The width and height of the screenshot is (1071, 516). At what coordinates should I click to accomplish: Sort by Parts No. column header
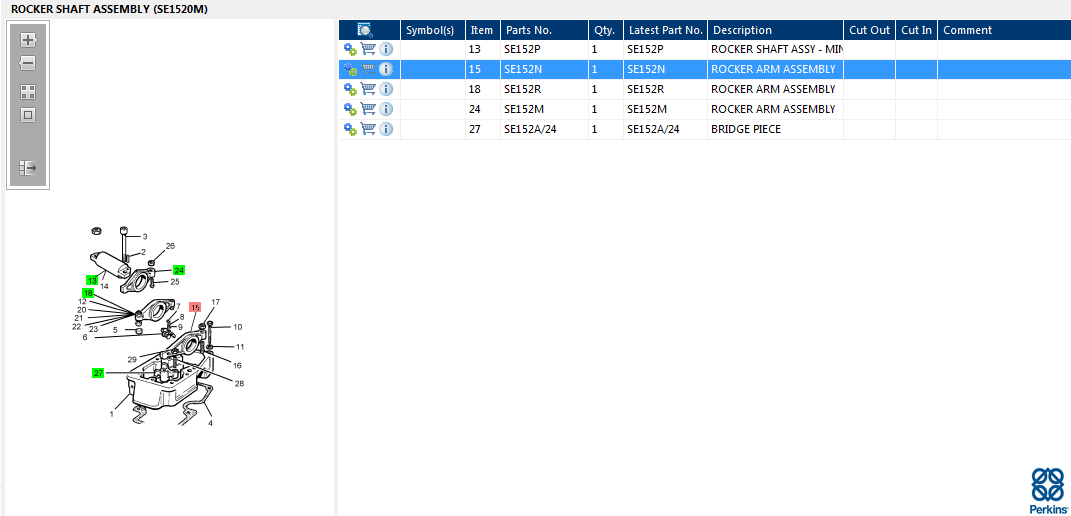click(x=544, y=30)
